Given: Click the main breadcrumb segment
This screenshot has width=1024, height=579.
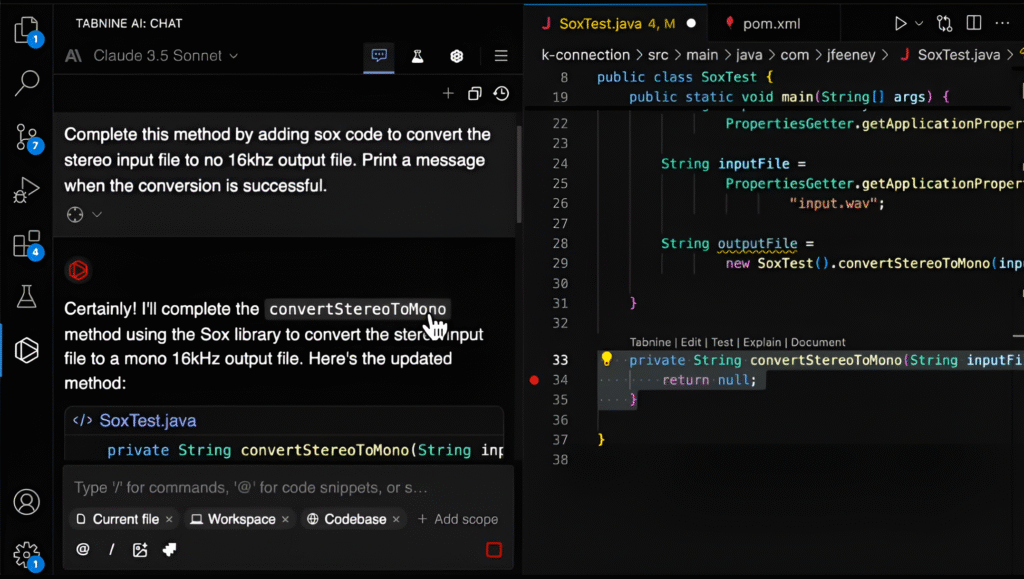Looking at the screenshot, I should point(702,55).
